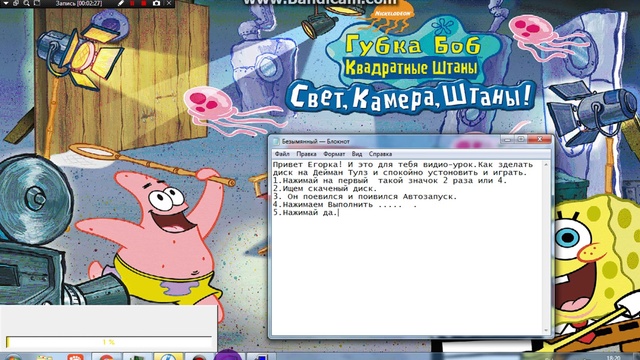Open the Bandicam bar dropdown arrow

point(6,3)
